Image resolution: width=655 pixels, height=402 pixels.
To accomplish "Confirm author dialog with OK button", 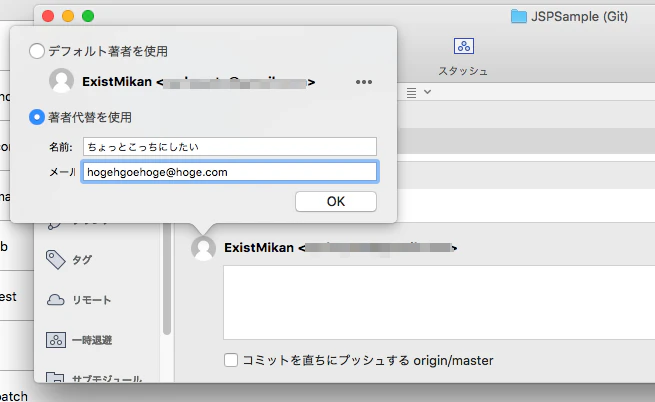I will click(x=336, y=201).
